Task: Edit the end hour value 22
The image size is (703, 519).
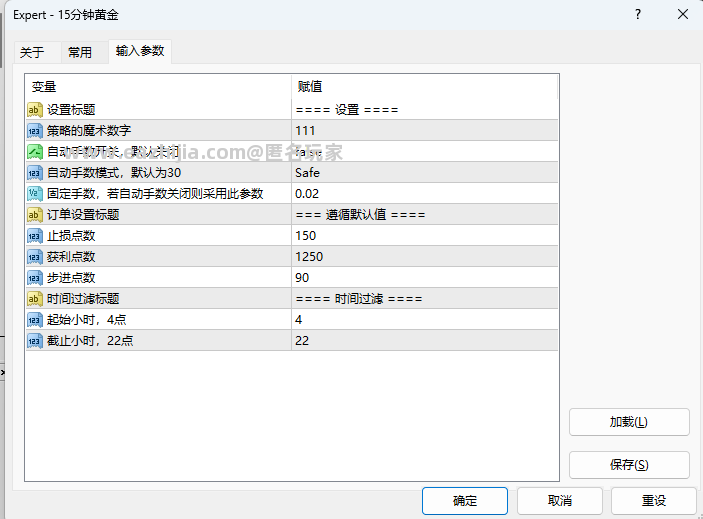Action: (x=425, y=341)
